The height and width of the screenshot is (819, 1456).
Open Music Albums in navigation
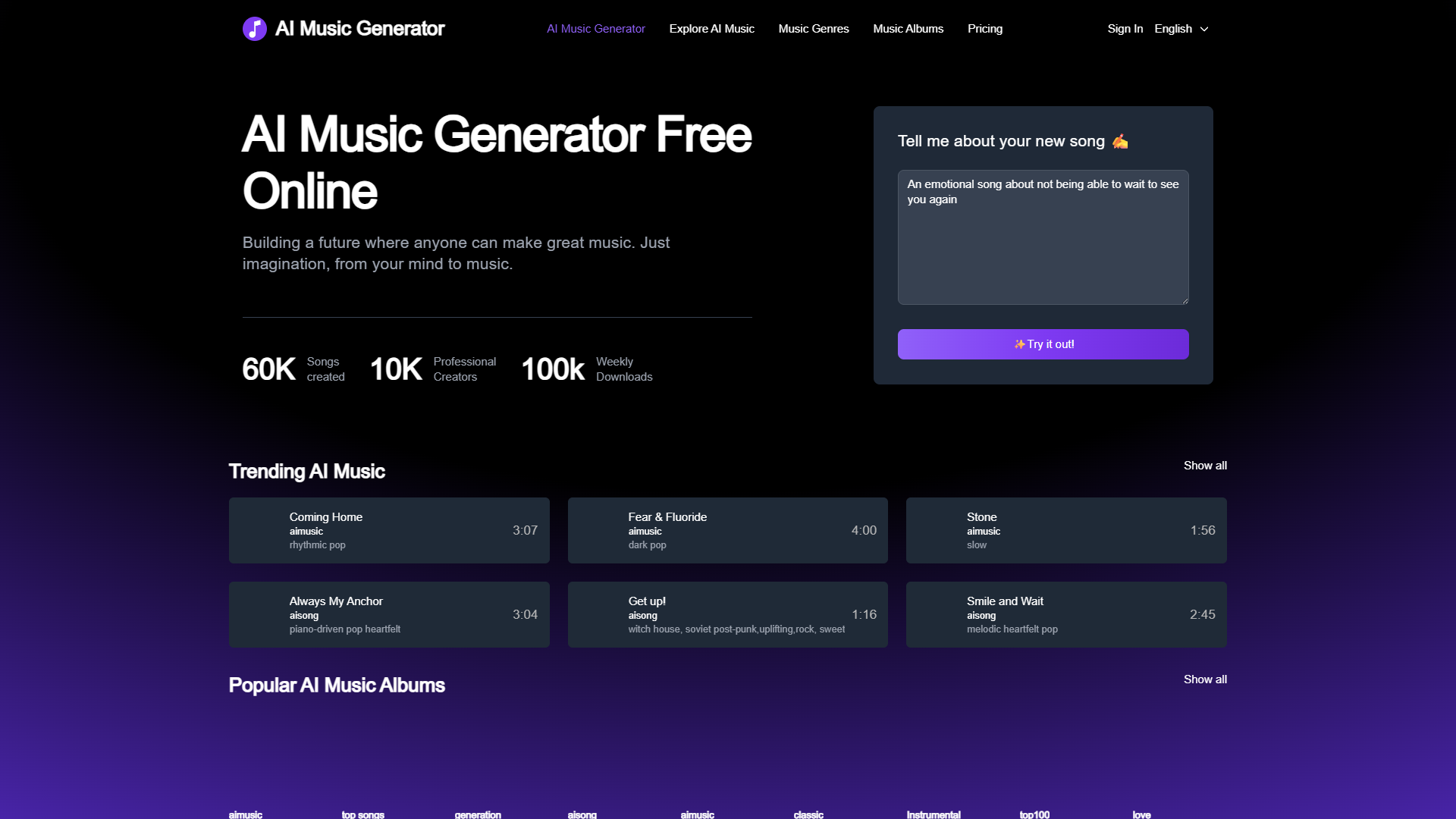click(x=908, y=29)
